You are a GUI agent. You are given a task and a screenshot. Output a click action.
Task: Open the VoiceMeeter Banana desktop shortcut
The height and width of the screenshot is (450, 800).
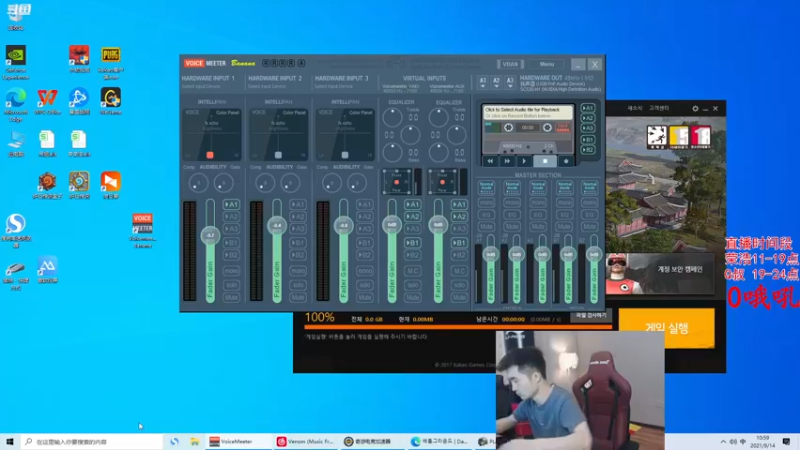click(142, 231)
